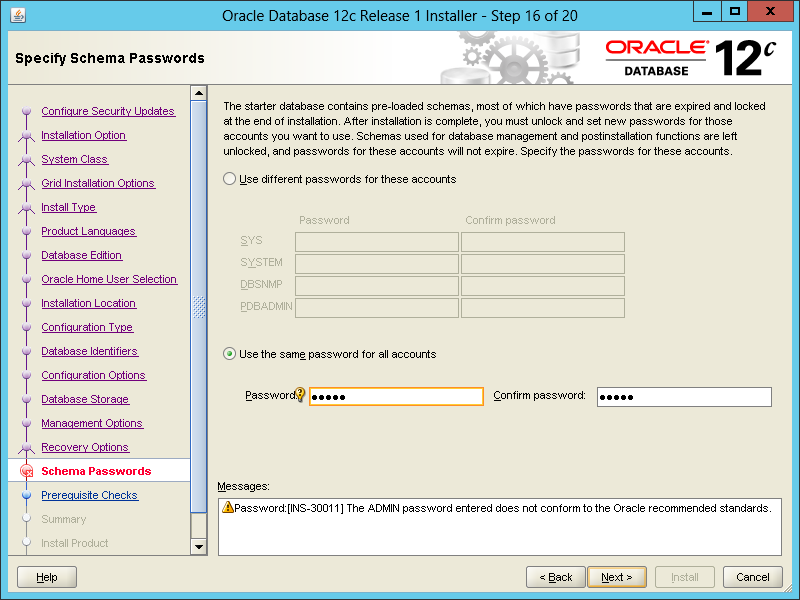Click the password hint bulb icon

[x=300, y=394]
